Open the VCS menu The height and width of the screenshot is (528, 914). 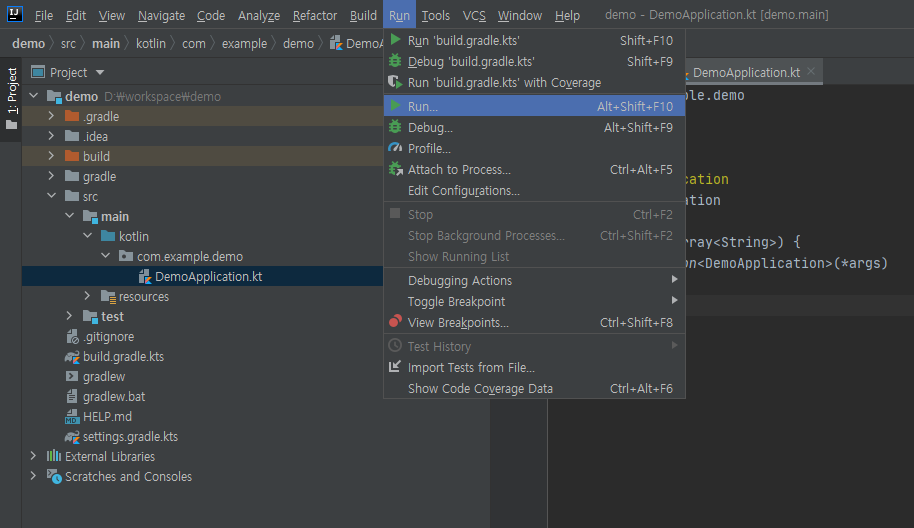[474, 15]
